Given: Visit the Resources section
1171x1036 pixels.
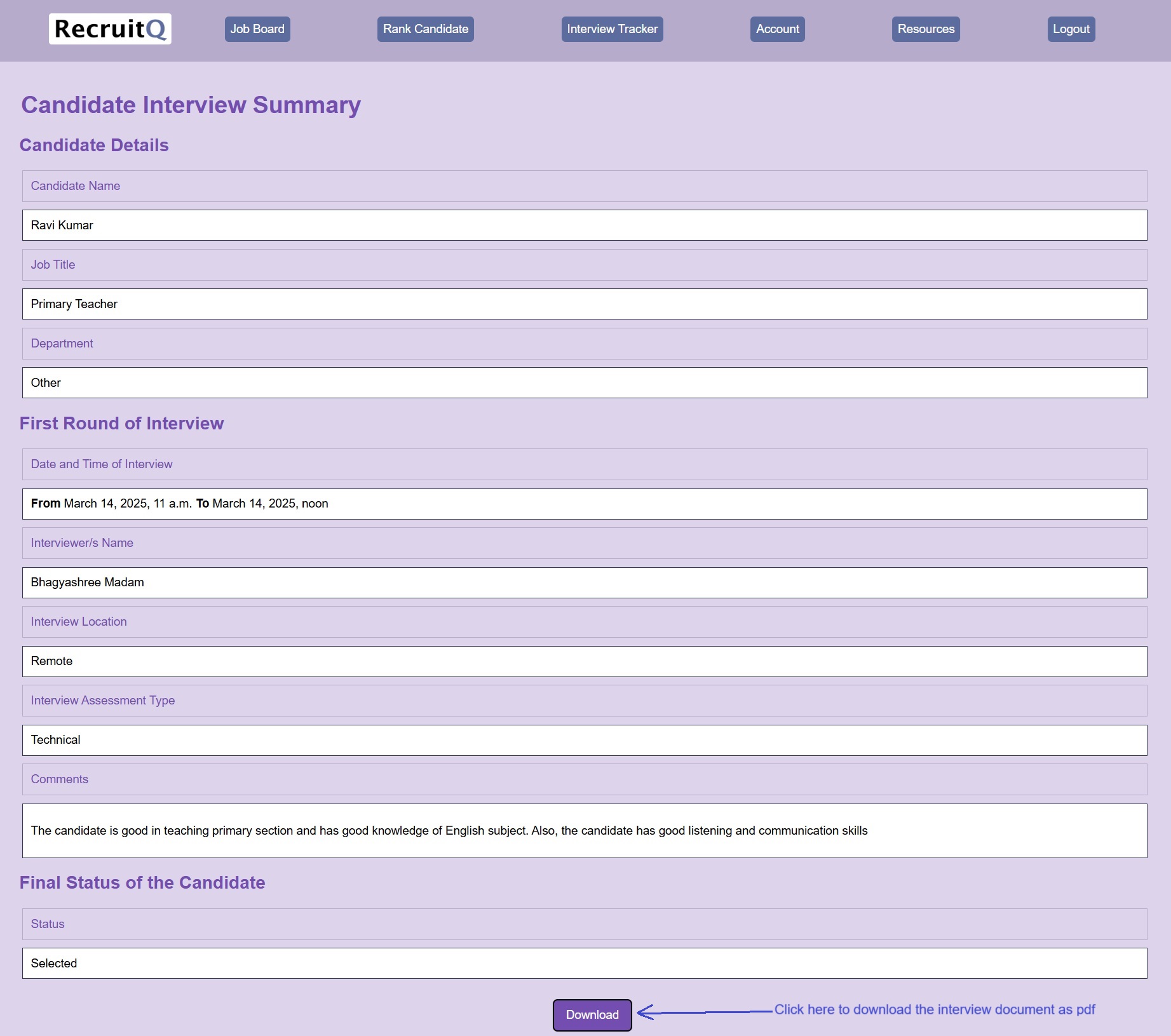Looking at the screenshot, I should 925,29.
